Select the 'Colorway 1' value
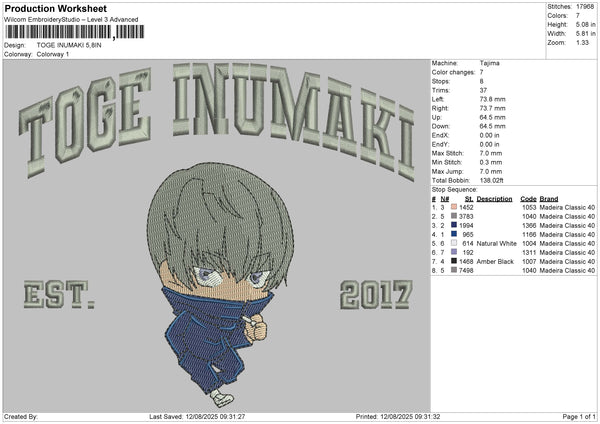 tap(53, 54)
